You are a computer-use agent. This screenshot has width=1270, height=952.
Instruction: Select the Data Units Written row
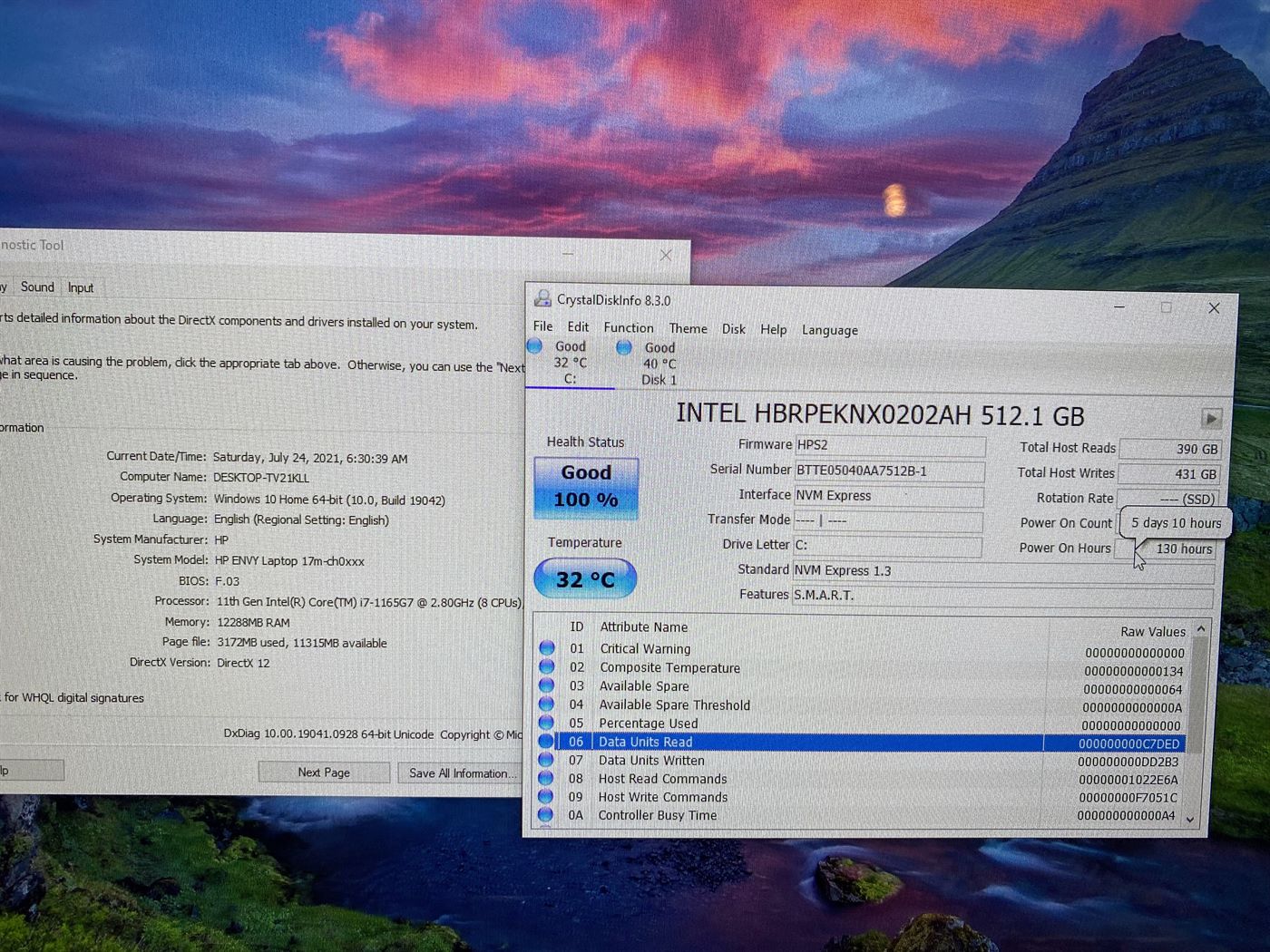pos(862,761)
